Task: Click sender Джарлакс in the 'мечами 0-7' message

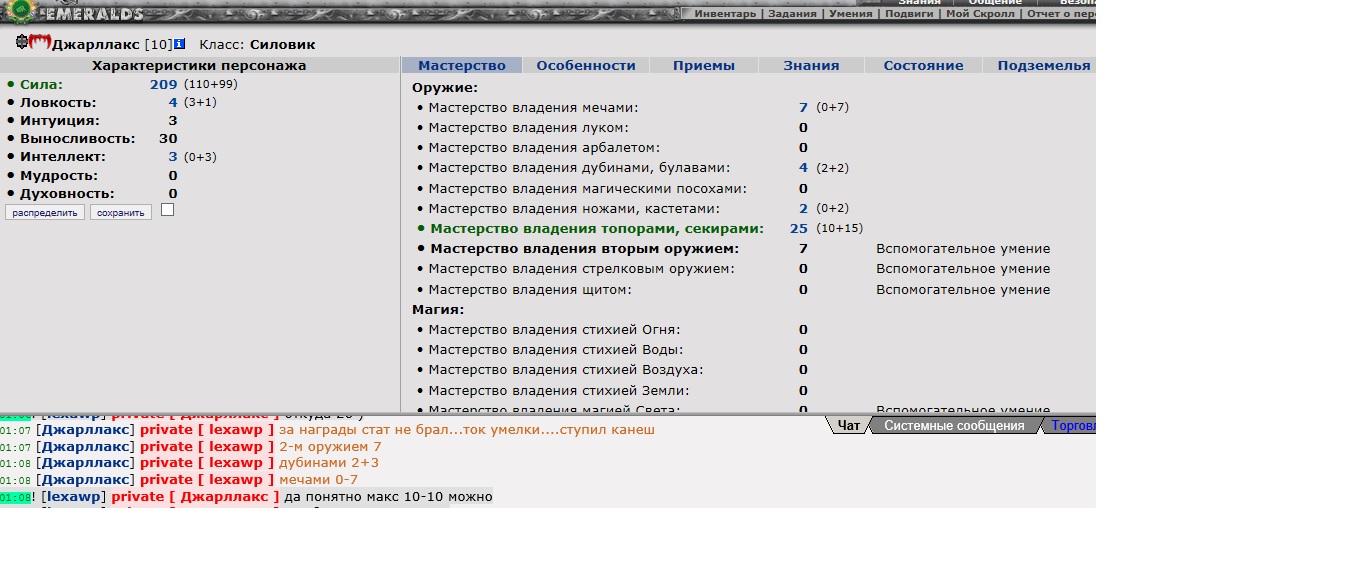Action: [x=85, y=479]
